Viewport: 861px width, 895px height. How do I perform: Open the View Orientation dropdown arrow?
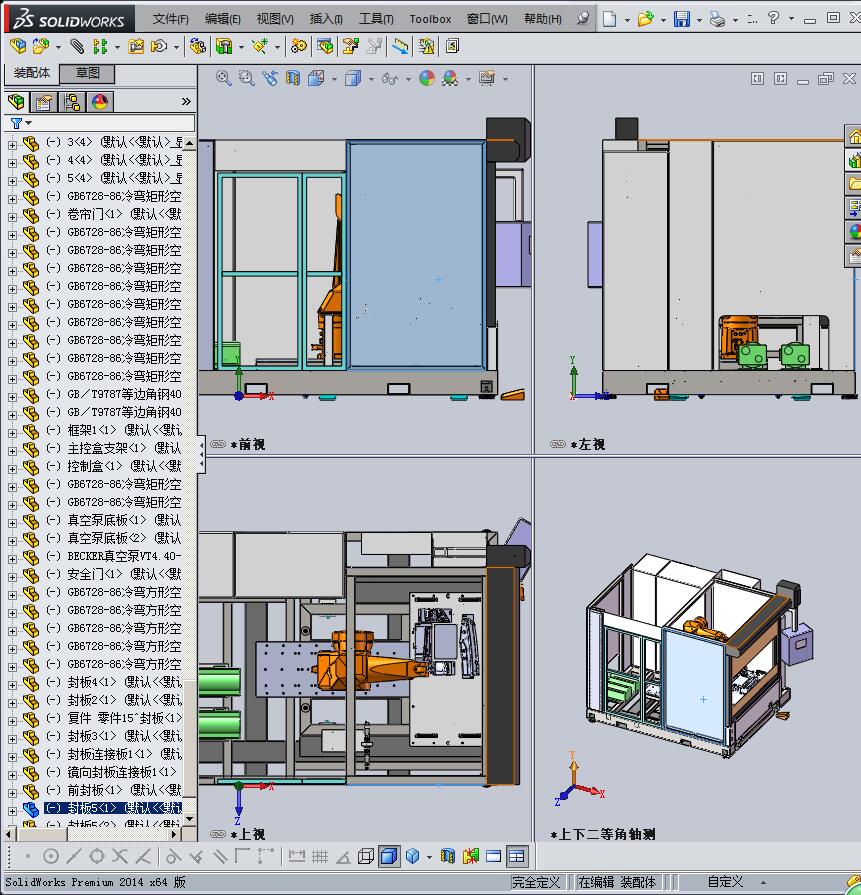(334, 79)
